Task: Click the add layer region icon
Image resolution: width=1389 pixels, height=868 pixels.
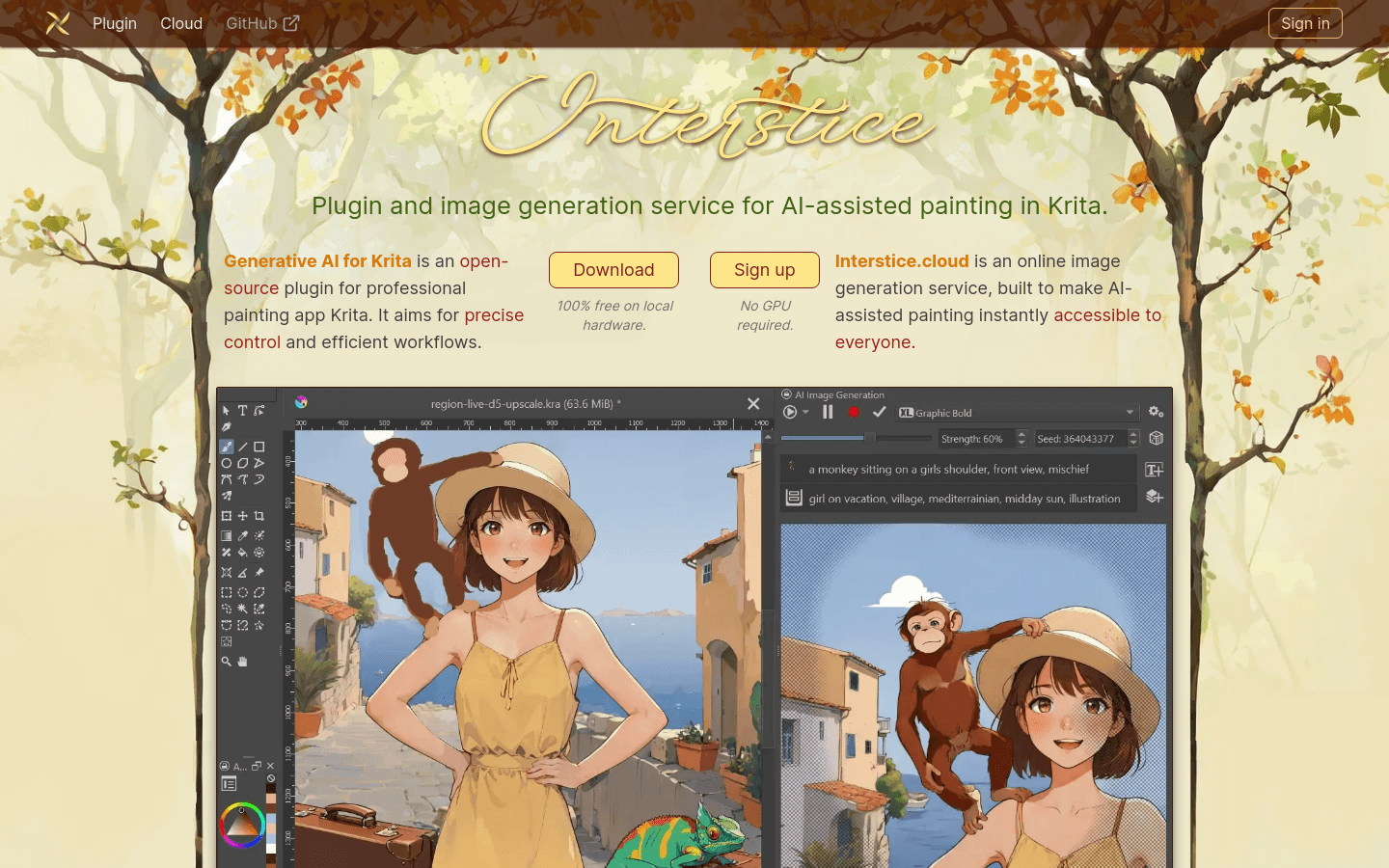Action: click(x=1154, y=497)
